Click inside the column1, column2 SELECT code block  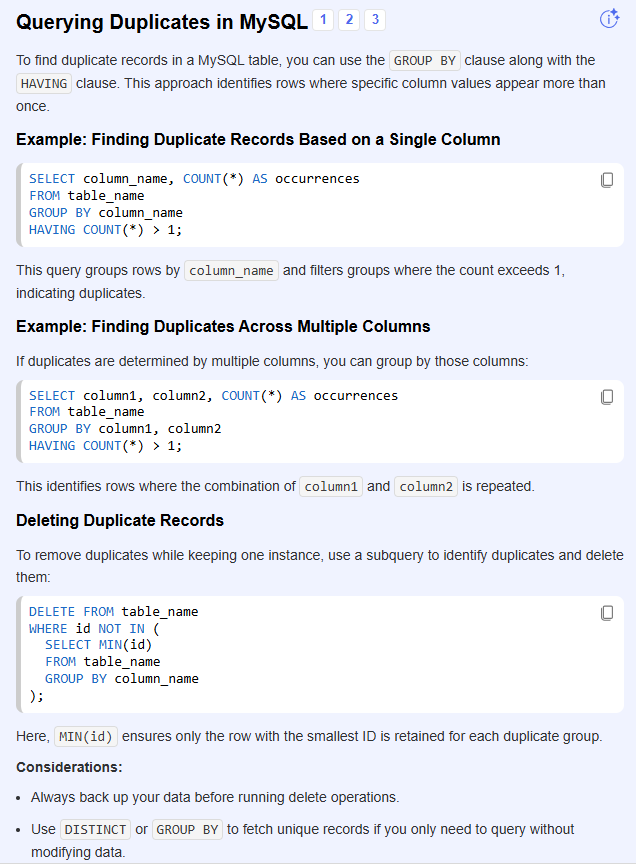(300, 421)
